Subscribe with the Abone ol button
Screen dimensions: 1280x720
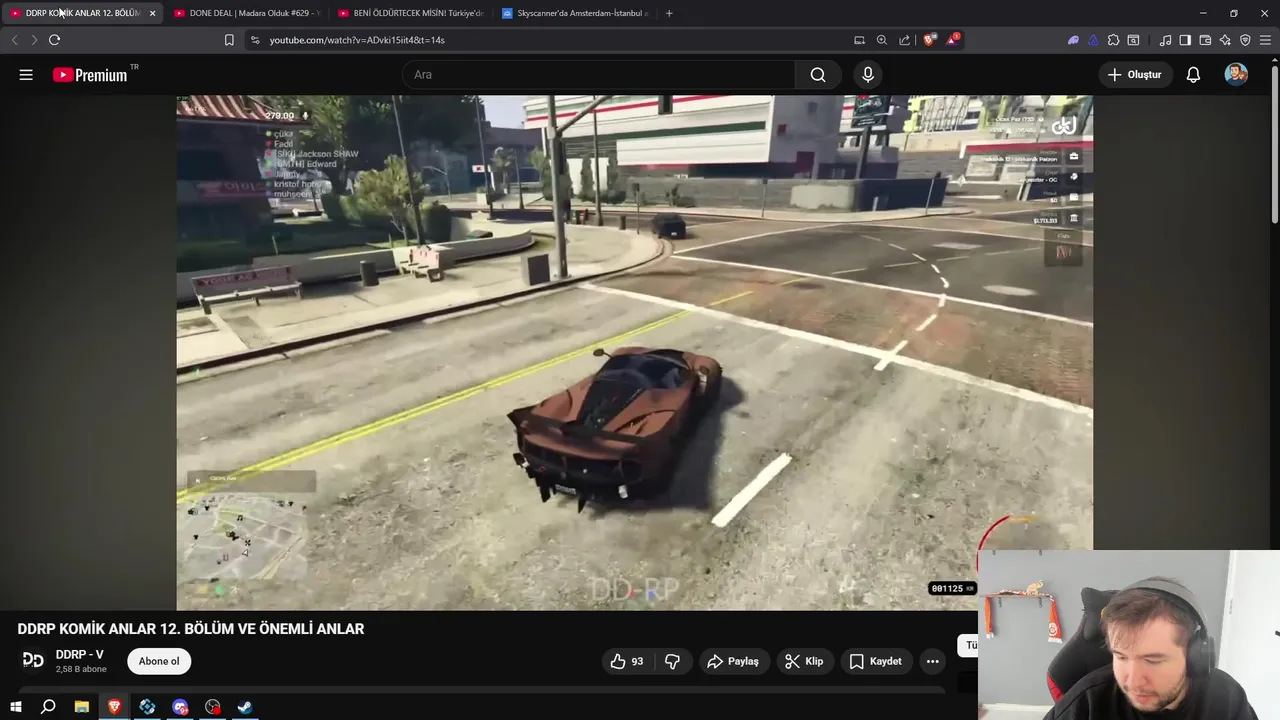click(159, 661)
